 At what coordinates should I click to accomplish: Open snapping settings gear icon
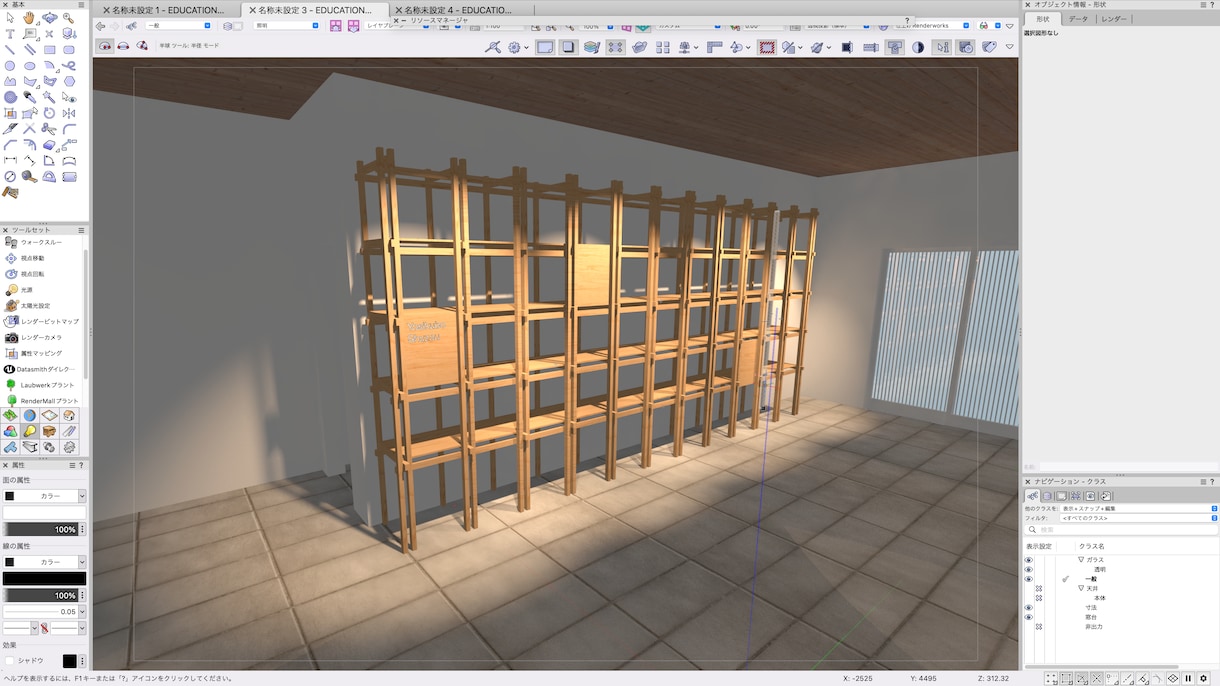point(1203,678)
